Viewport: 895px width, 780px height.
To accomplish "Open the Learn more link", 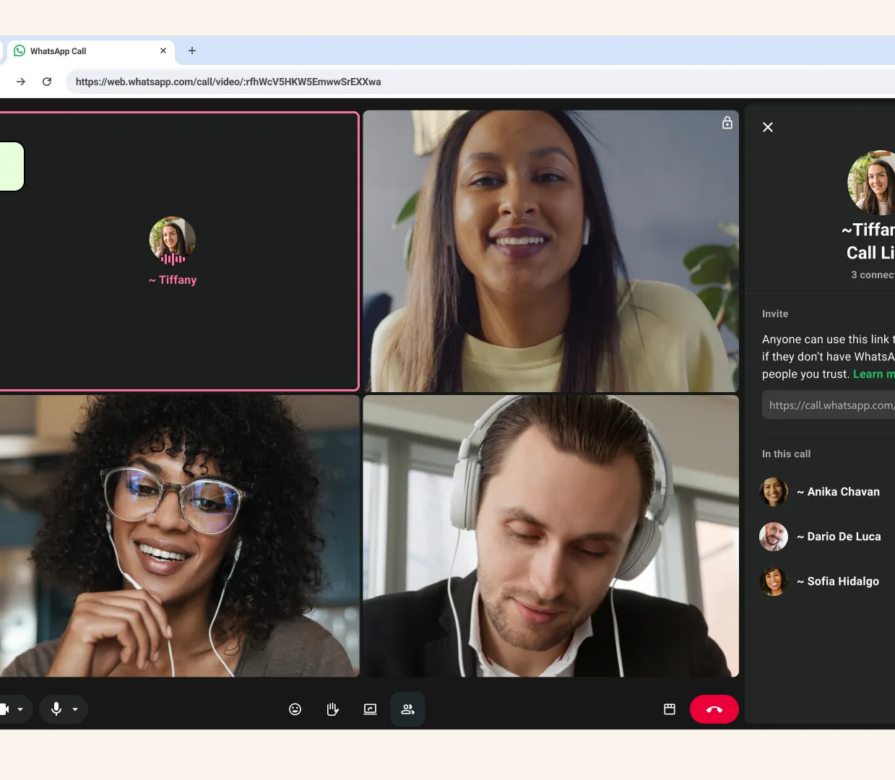I will [874, 374].
